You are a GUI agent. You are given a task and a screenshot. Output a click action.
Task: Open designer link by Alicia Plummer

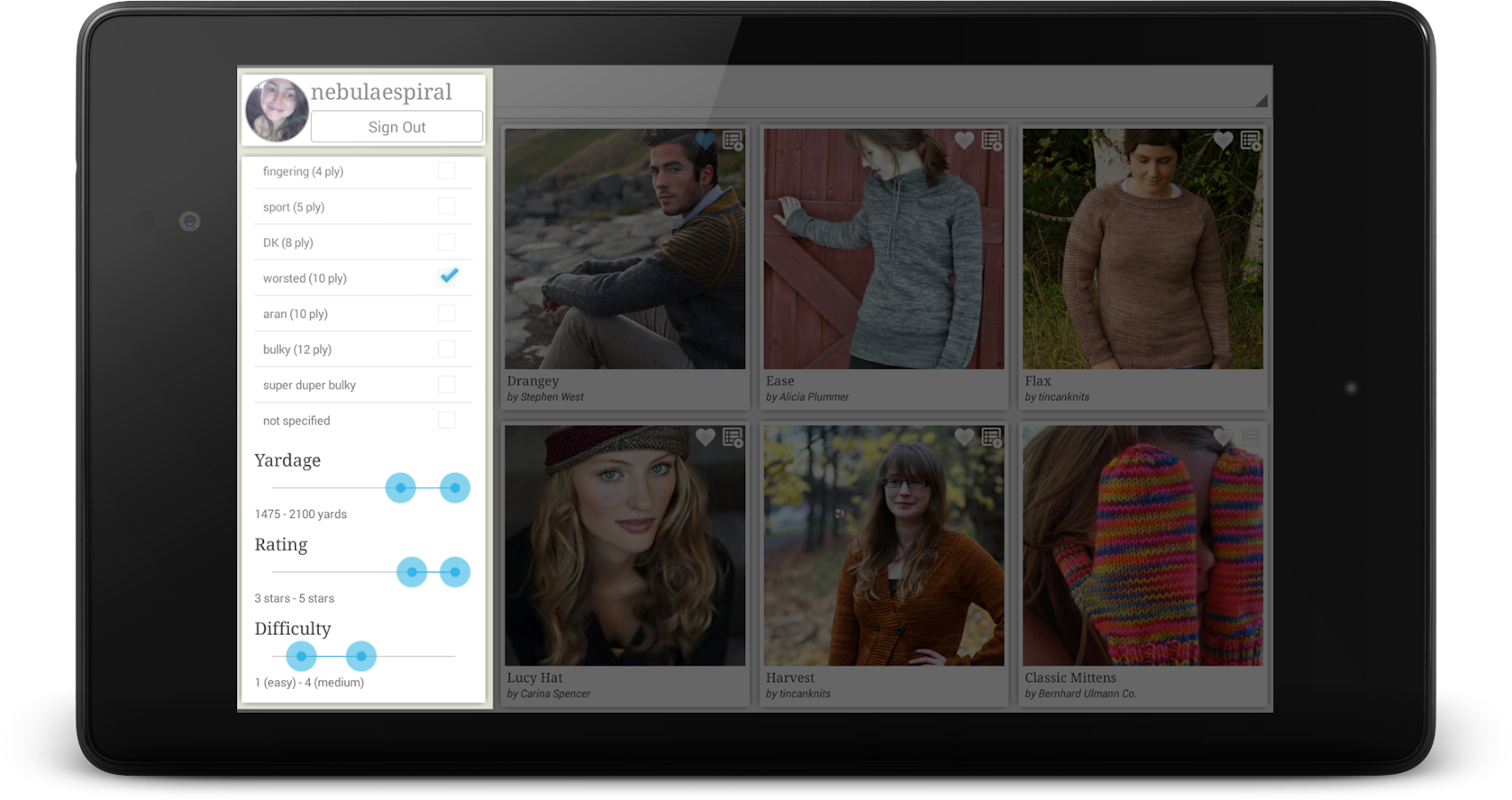tap(808, 397)
